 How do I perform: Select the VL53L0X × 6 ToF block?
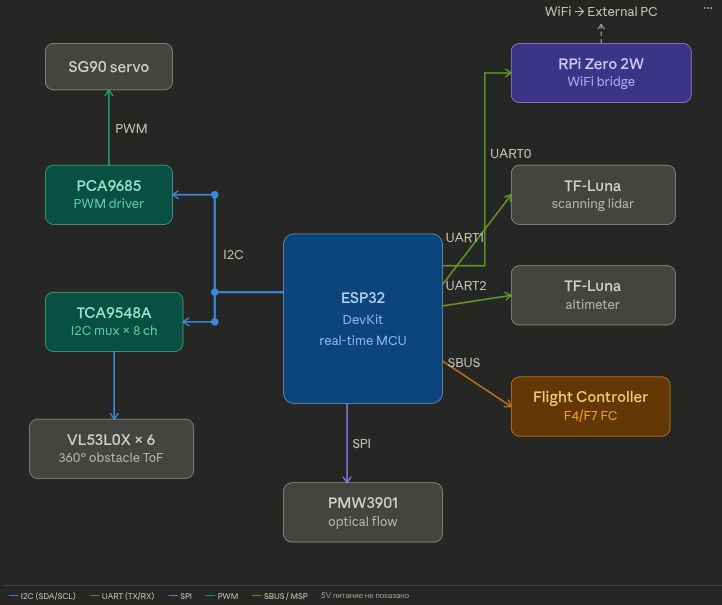point(111,449)
